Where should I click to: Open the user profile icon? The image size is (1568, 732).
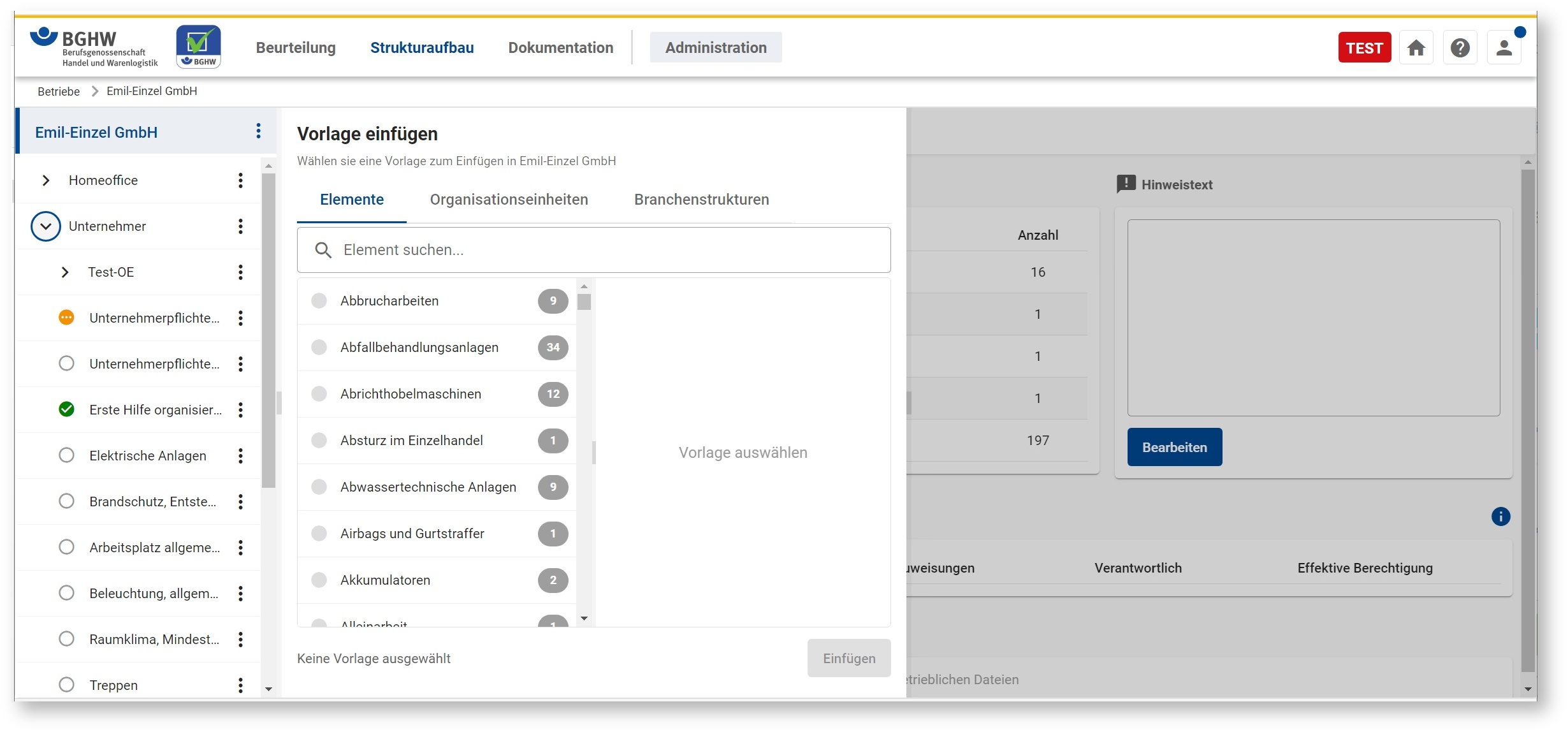[x=1504, y=48]
